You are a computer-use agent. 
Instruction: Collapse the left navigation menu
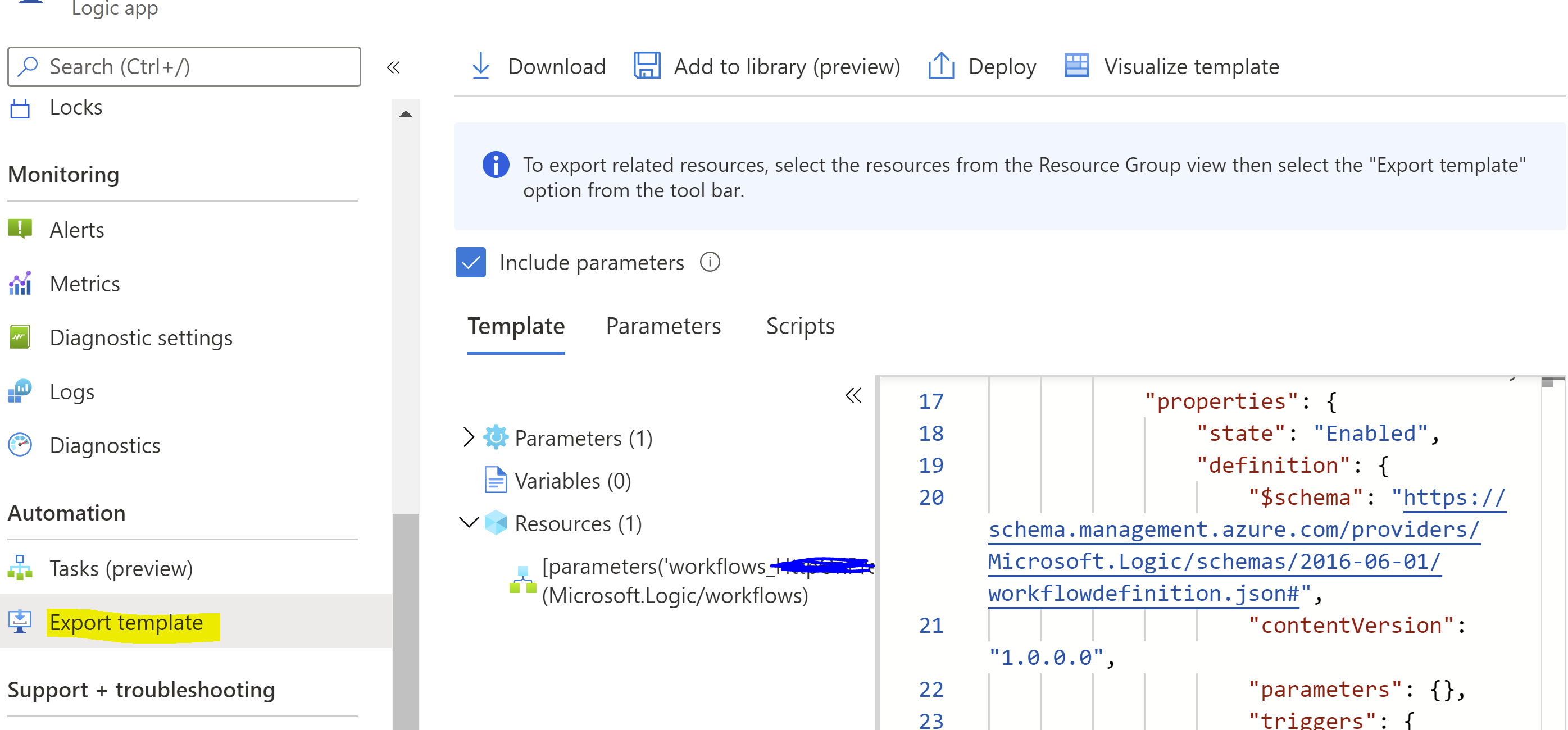pos(393,67)
